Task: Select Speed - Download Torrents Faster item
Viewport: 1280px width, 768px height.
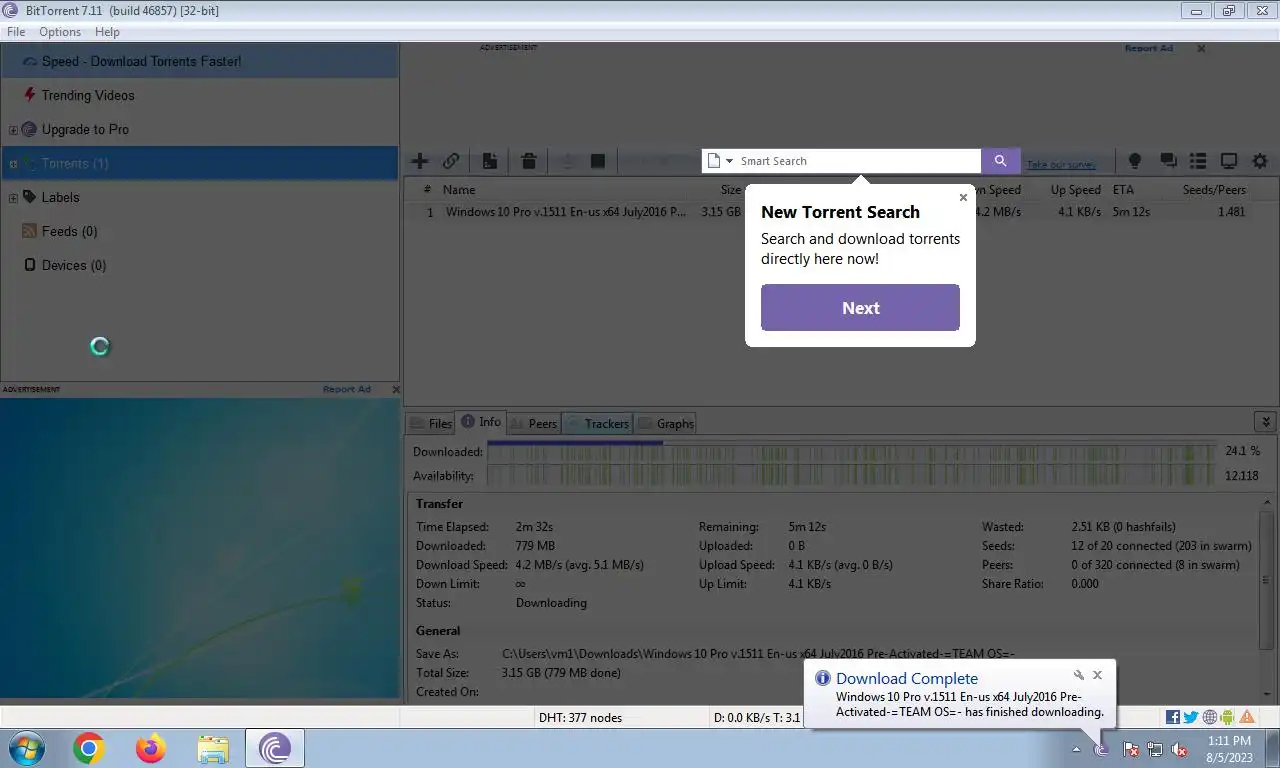Action: point(200,61)
